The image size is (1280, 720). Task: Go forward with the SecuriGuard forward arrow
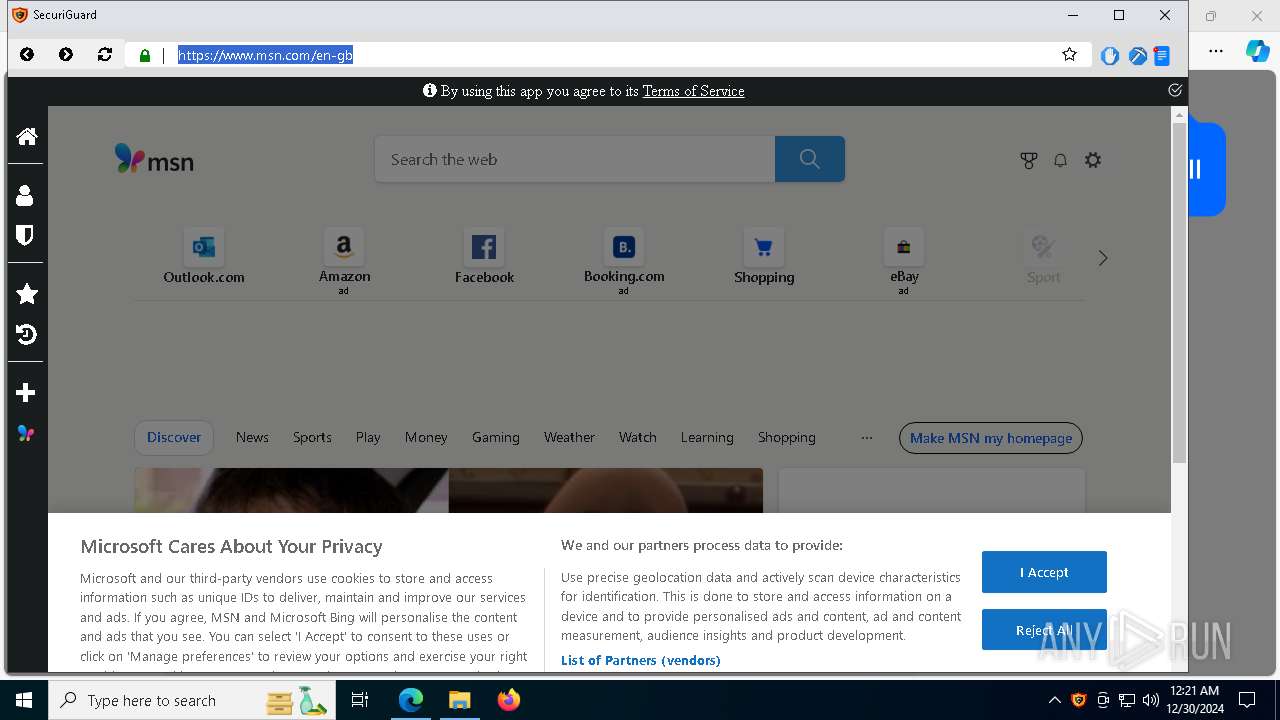pos(66,55)
